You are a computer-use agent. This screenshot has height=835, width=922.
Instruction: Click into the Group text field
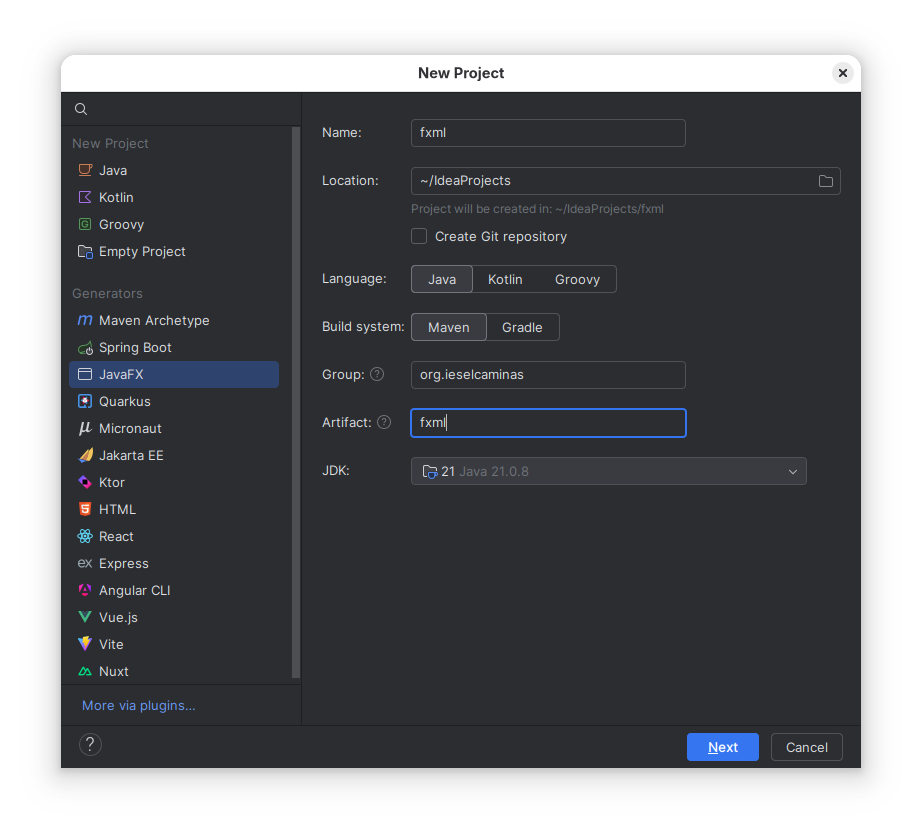coord(548,375)
